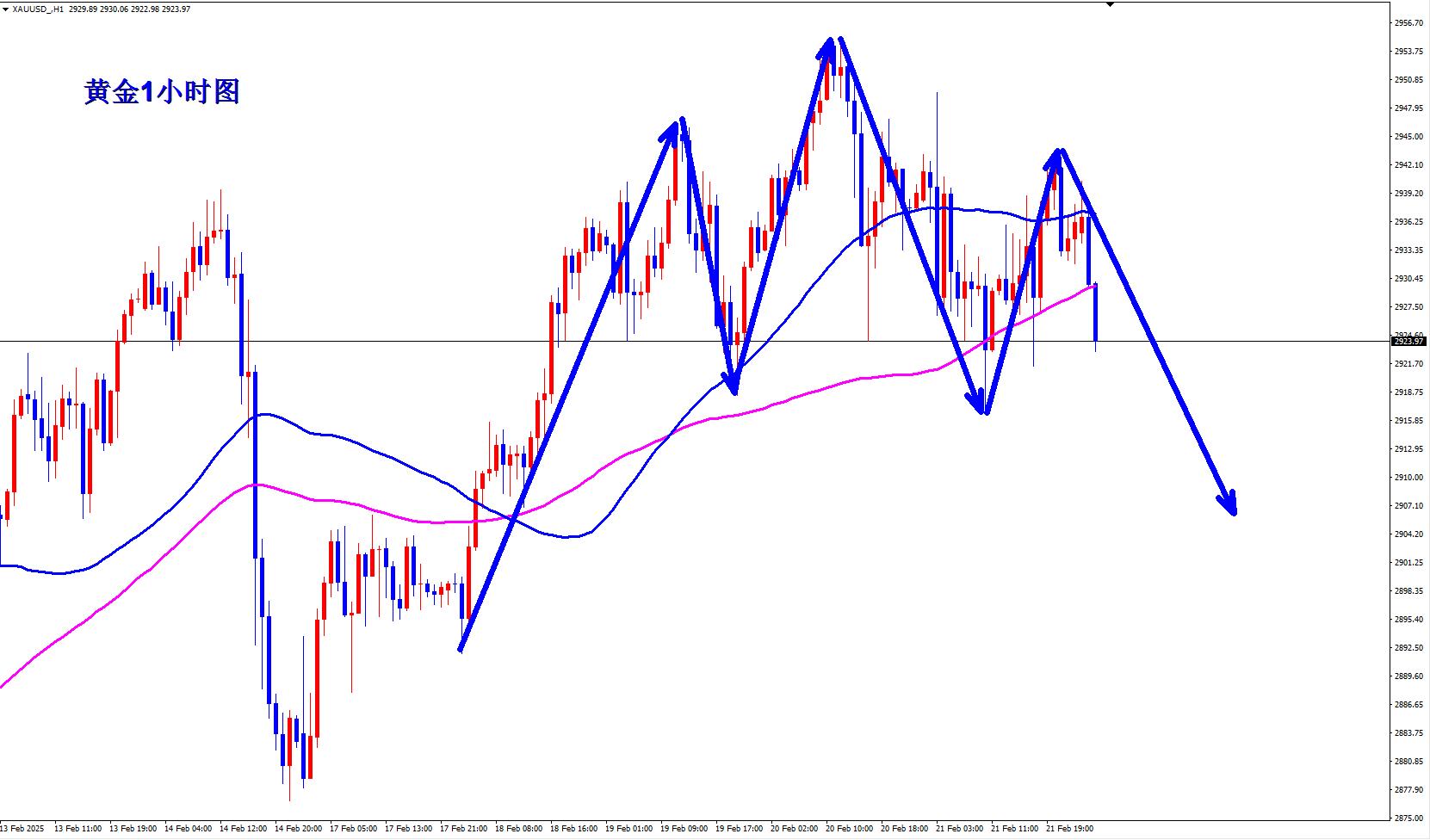The height and width of the screenshot is (840, 1430).
Task: Select the XAUUSD H1 symbol label
Action: (39, 9)
